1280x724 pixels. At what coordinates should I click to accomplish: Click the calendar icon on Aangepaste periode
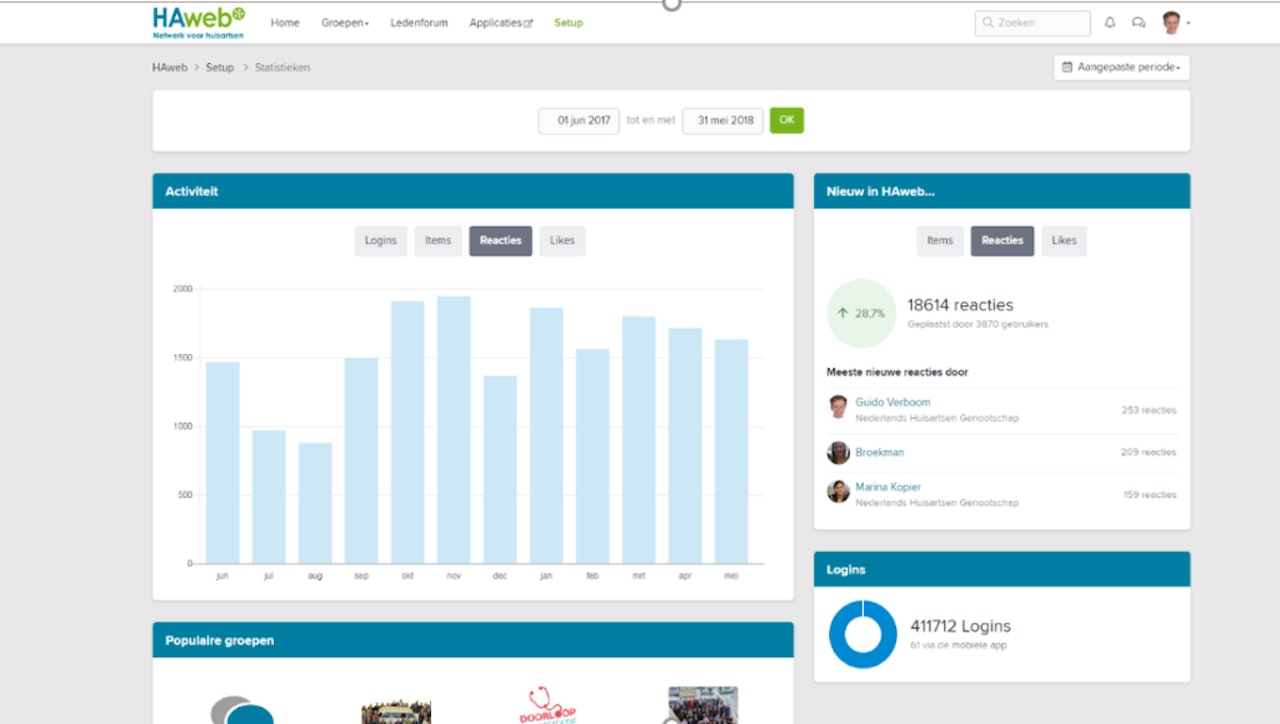(x=1067, y=67)
